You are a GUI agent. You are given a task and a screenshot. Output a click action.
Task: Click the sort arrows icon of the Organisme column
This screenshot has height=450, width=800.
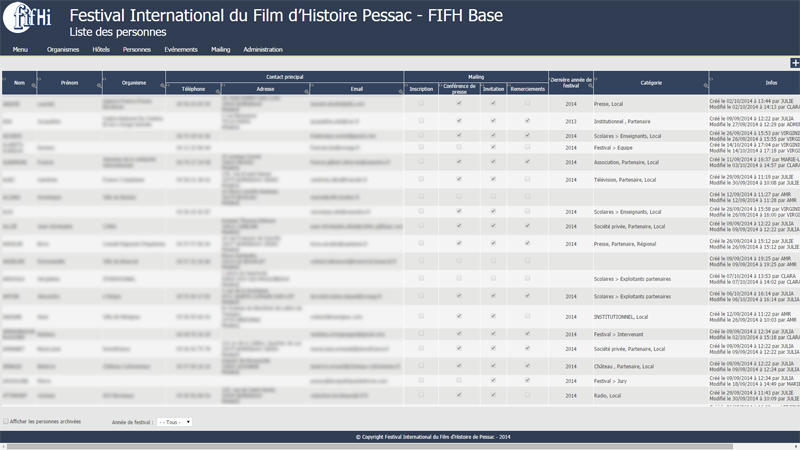[x=105, y=79]
